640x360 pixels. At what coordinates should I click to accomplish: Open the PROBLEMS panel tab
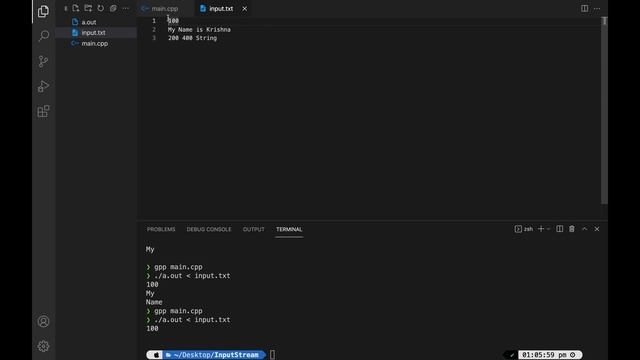click(161, 229)
